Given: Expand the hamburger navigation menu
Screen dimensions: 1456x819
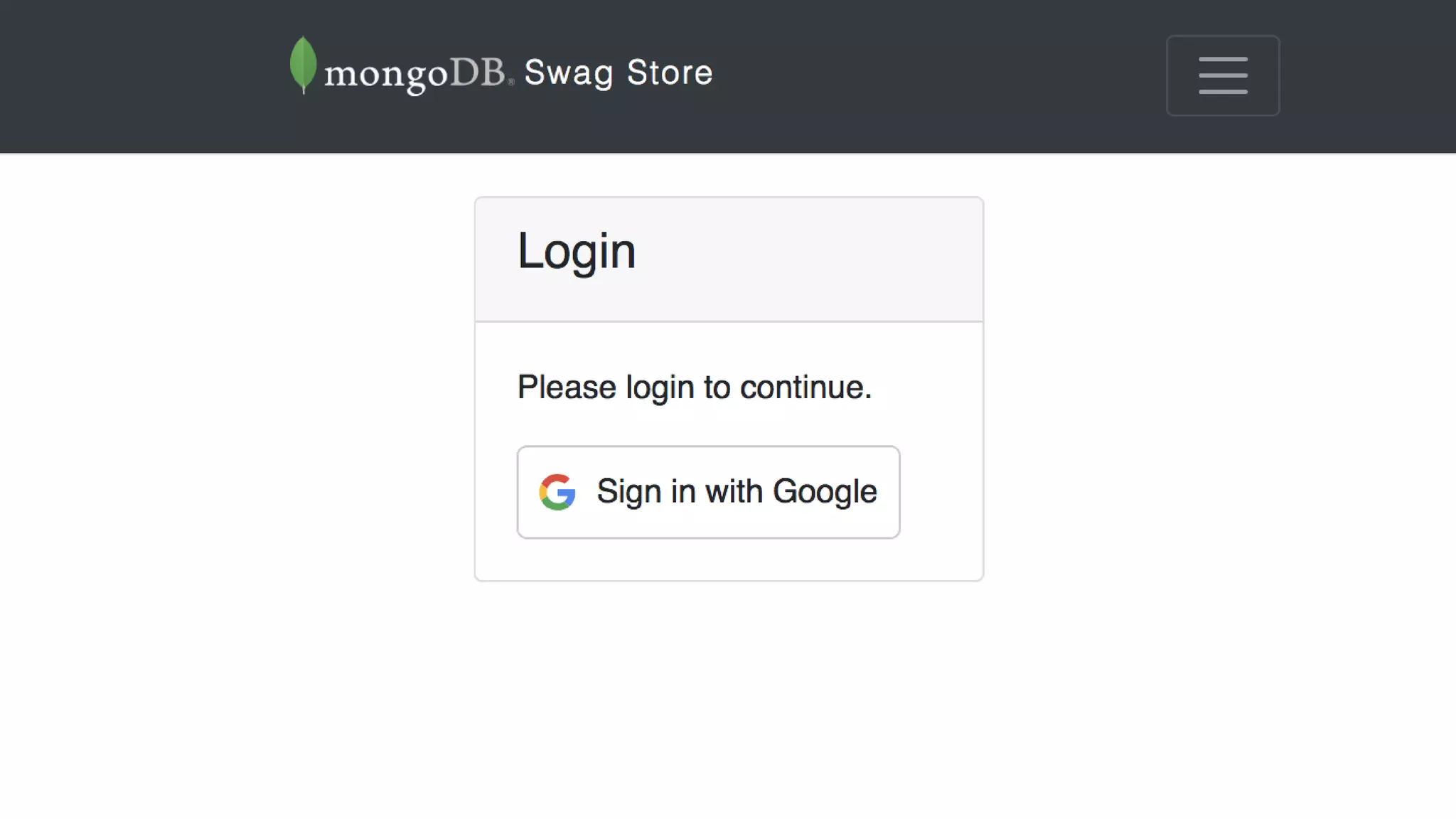Looking at the screenshot, I should coord(1223,75).
